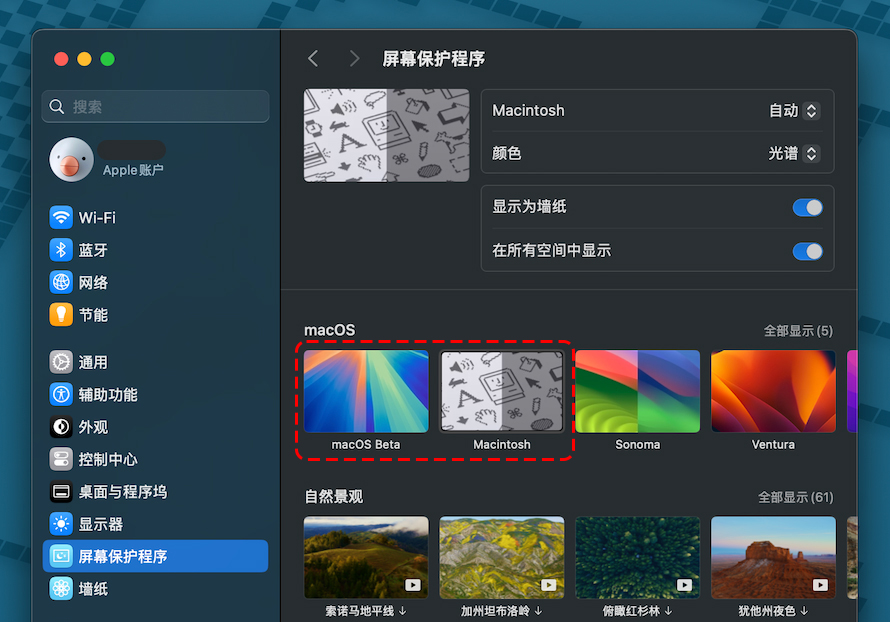Click the magnifier icon in search field
This screenshot has height=622, width=890.
pos(57,106)
